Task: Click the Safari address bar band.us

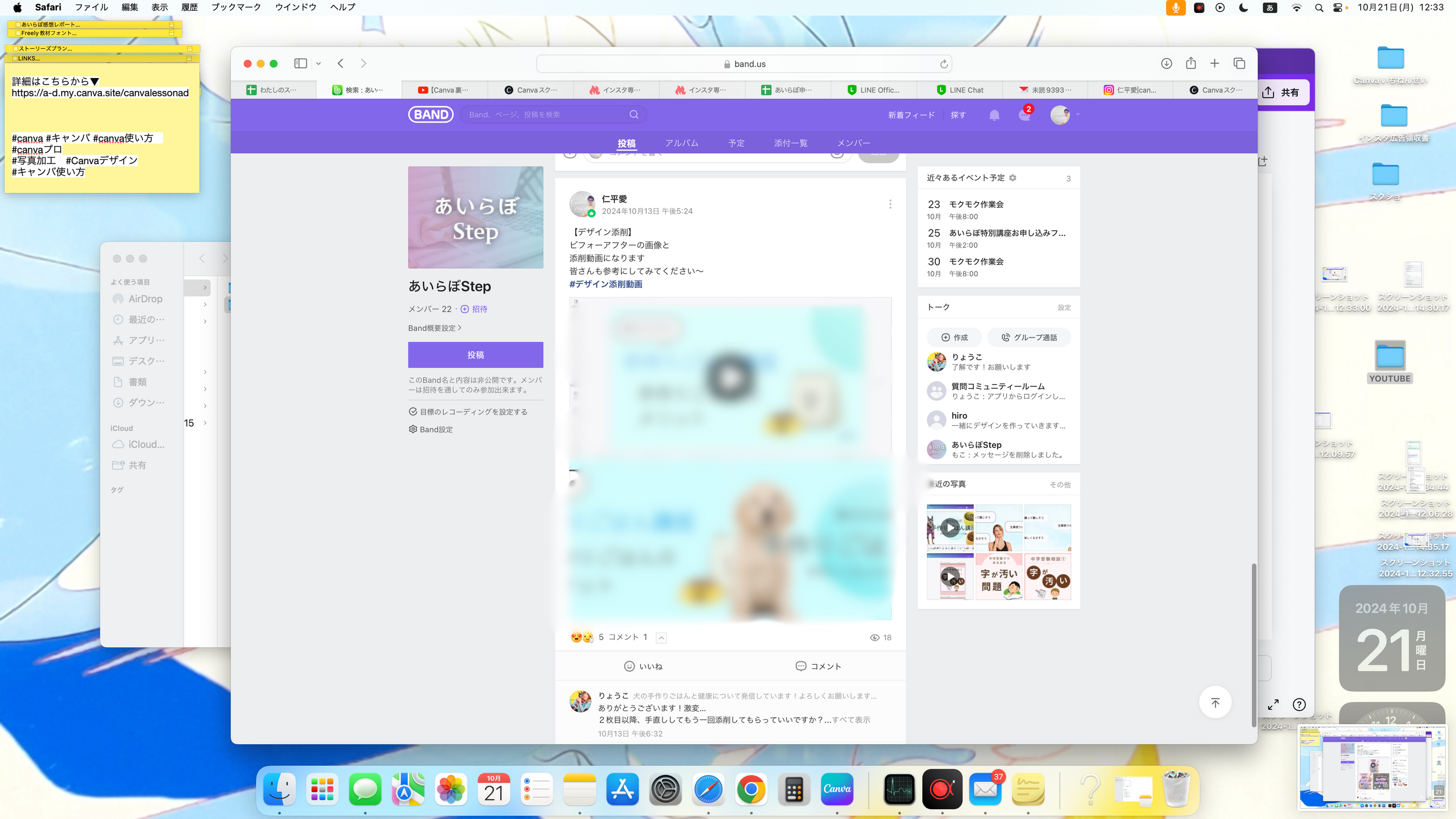Action: [x=744, y=64]
